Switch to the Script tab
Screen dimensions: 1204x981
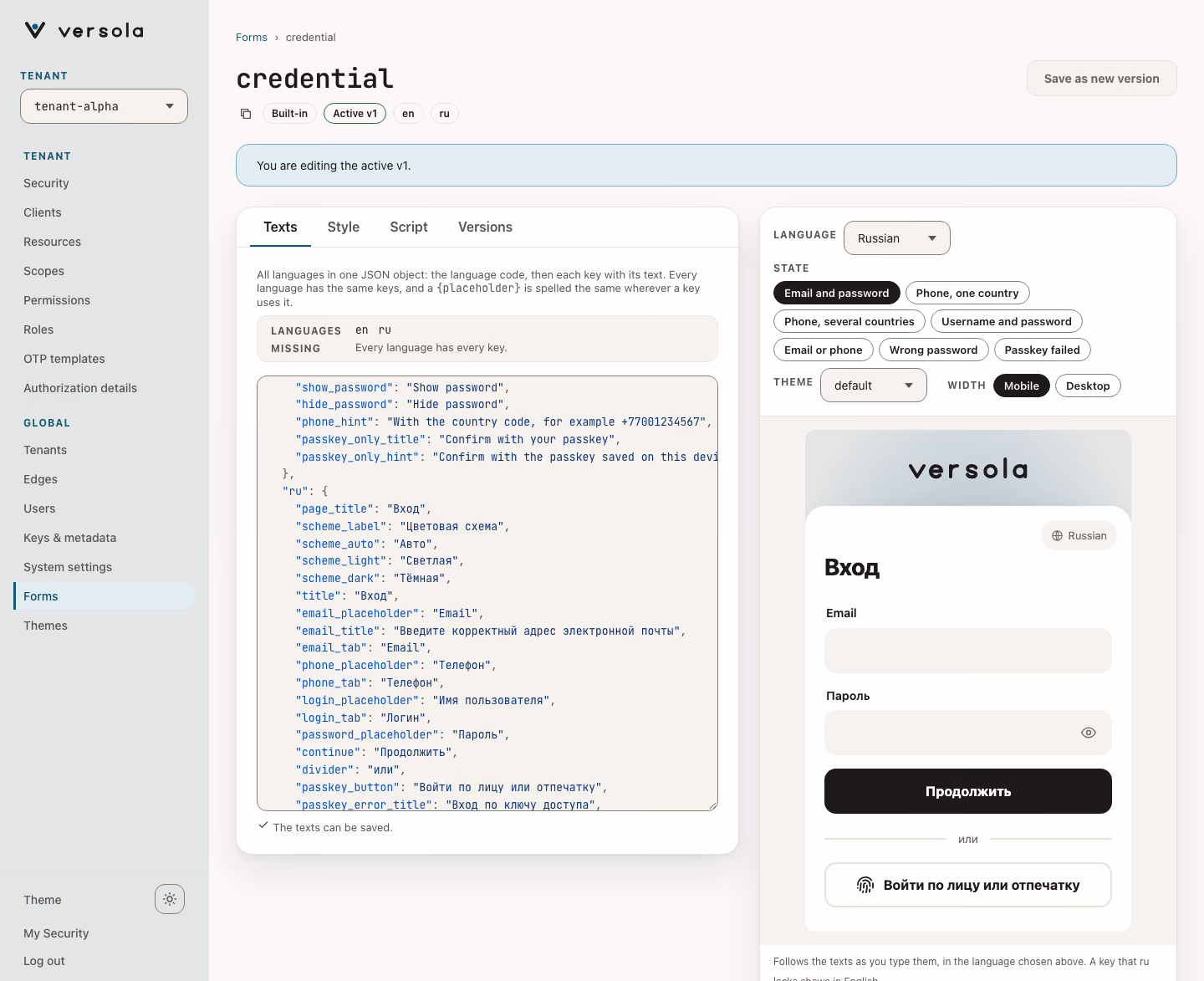pos(409,227)
